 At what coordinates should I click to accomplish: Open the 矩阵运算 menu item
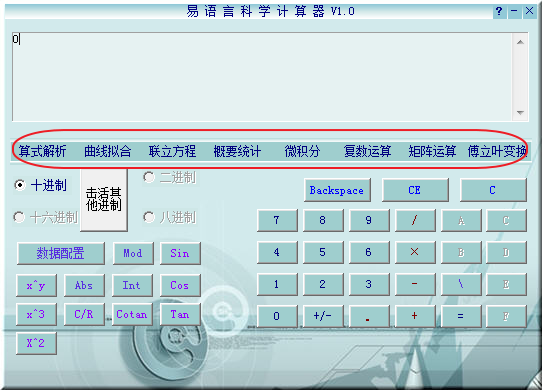[432, 151]
